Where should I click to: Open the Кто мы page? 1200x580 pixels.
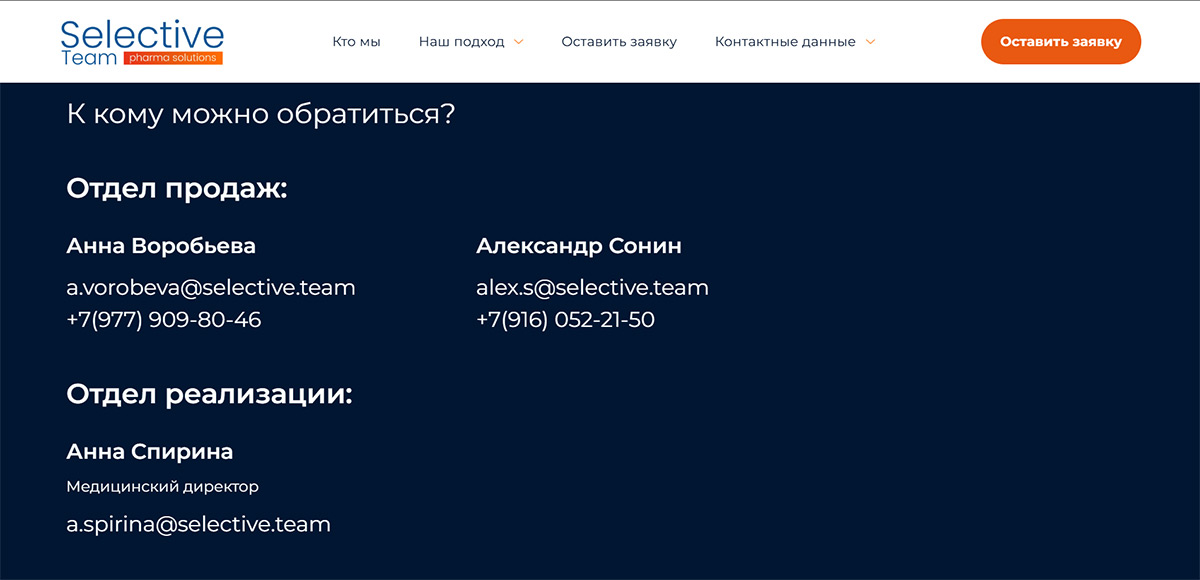(356, 42)
